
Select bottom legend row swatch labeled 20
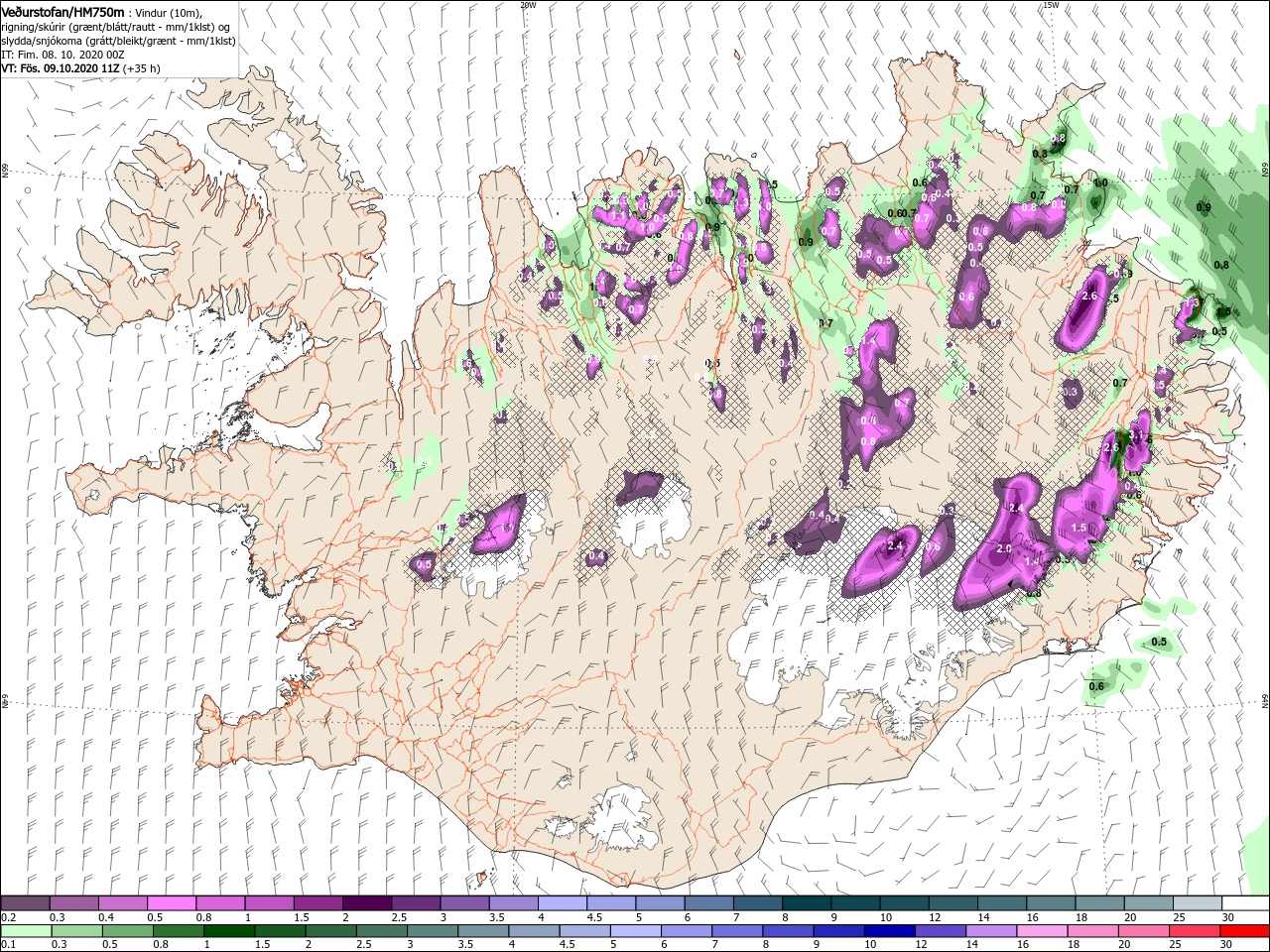coord(1142,931)
